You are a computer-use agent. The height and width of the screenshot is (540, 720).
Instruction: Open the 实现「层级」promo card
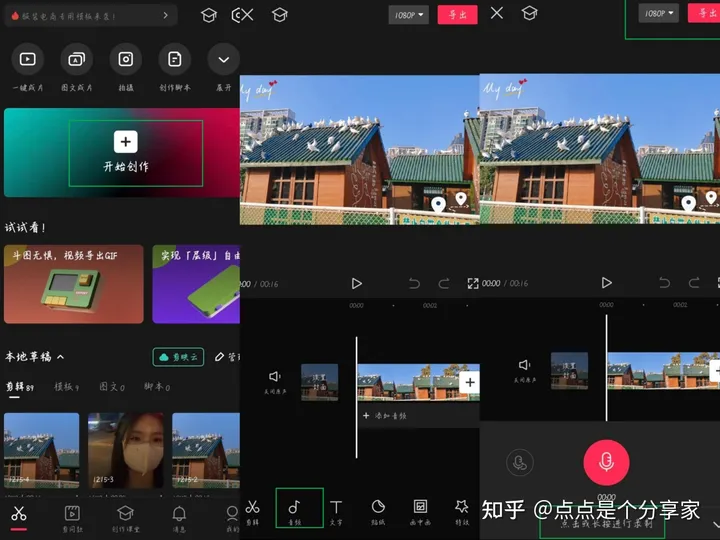(x=197, y=284)
